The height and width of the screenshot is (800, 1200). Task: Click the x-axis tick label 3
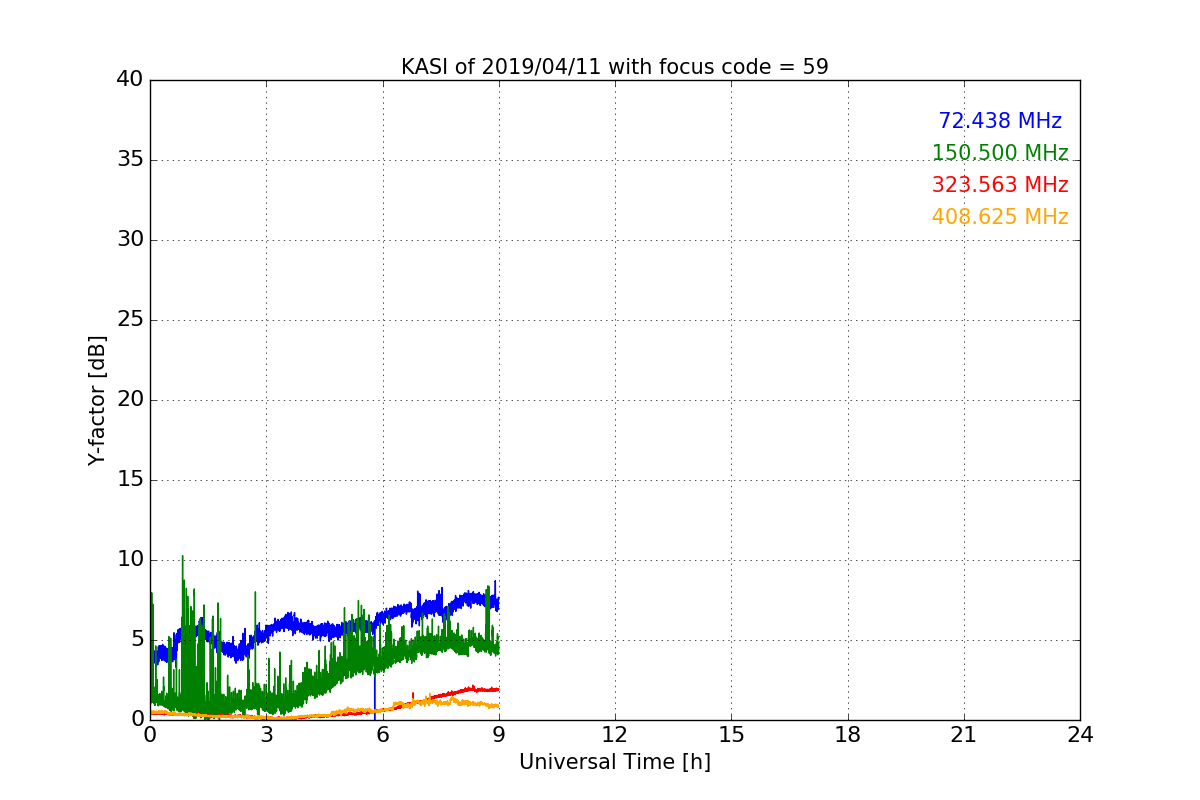(x=266, y=735)
